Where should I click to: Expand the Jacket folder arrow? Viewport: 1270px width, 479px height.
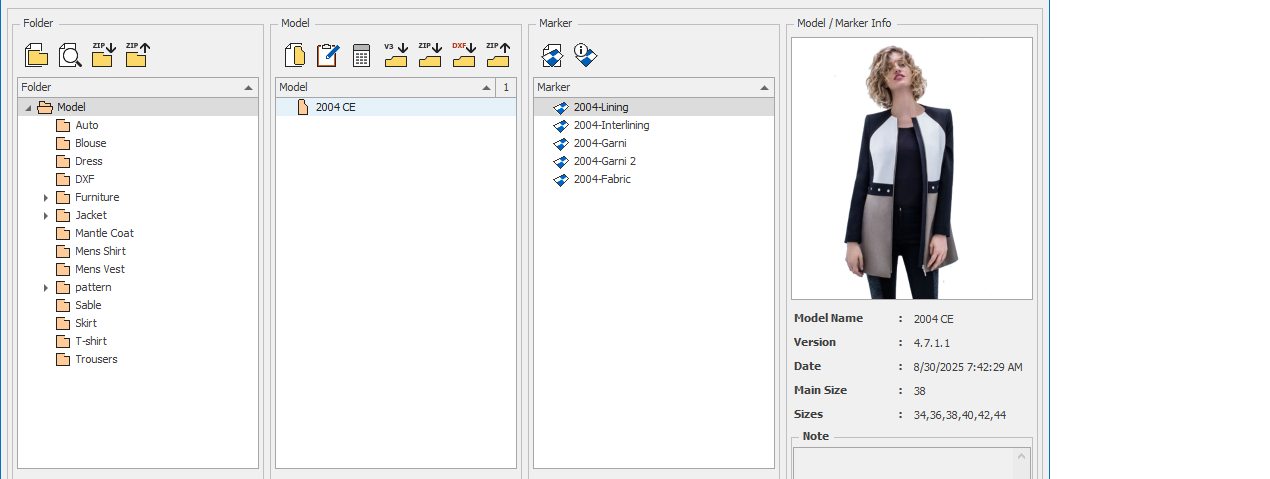click(46, 216)
